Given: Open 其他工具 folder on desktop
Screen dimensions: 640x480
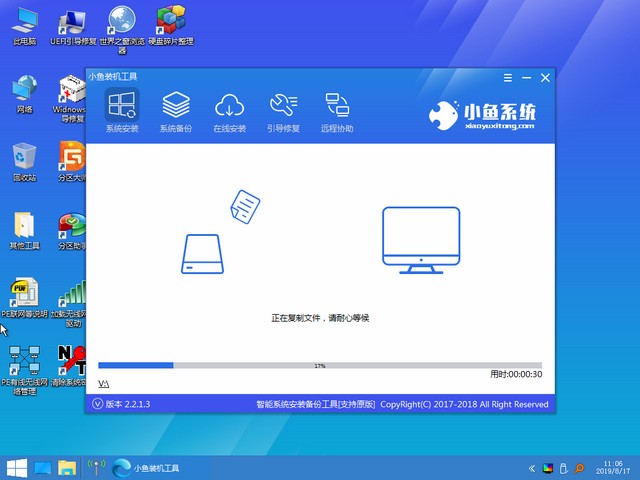Looking at the screenshot, I should point(24,228).
